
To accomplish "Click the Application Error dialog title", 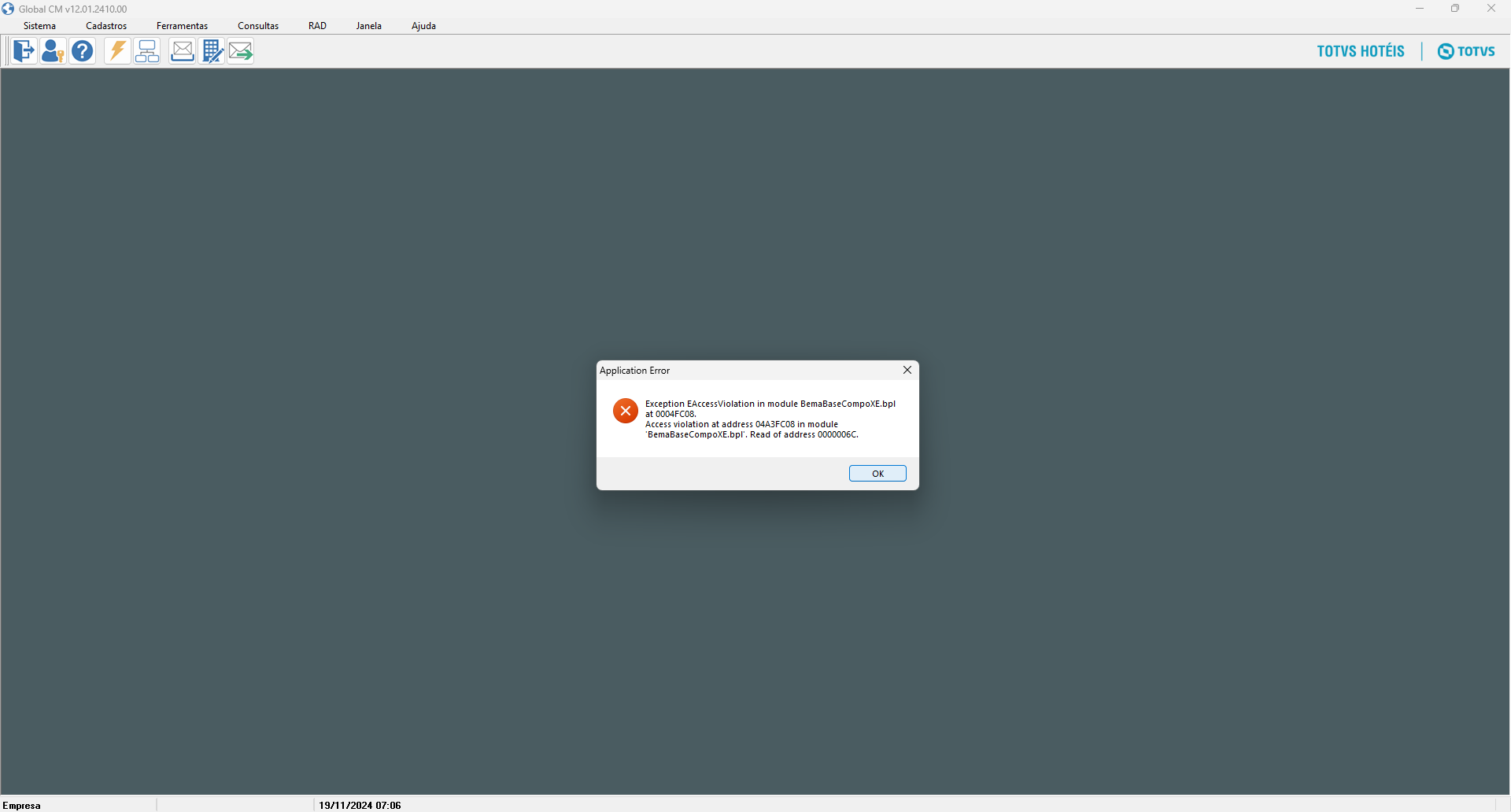I will (x=635, y=371).
